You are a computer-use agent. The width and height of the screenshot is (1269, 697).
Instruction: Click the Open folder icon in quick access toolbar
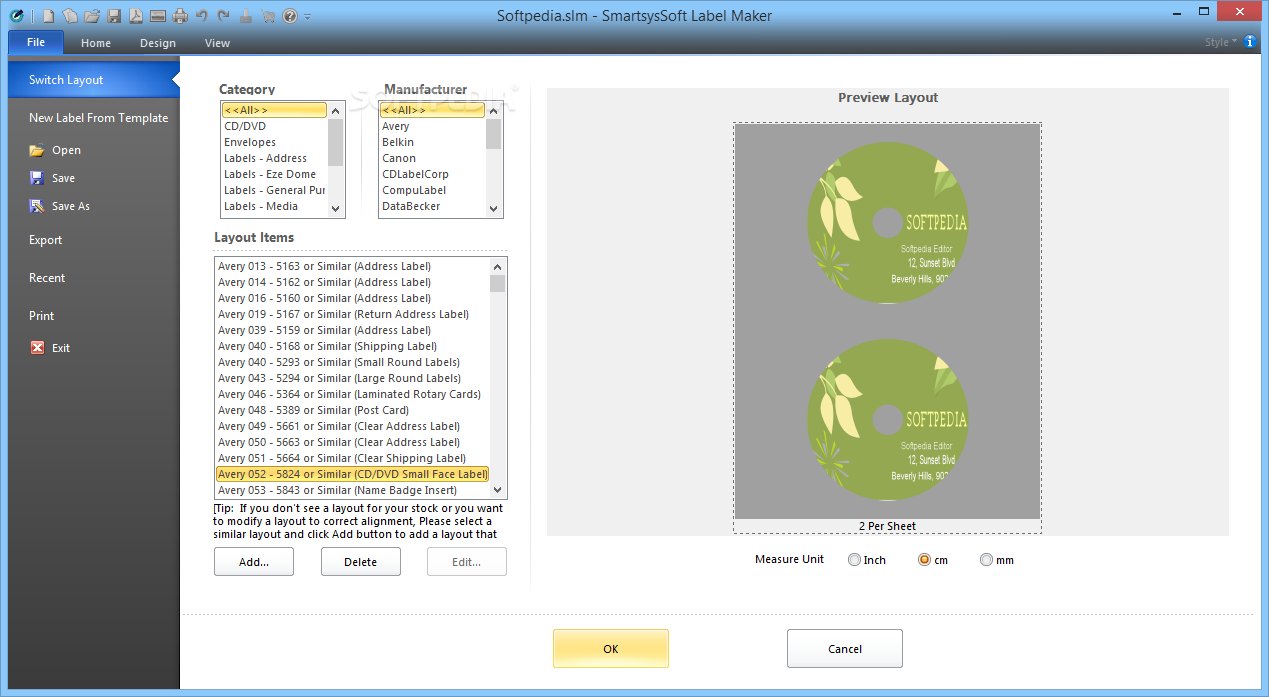91,16
